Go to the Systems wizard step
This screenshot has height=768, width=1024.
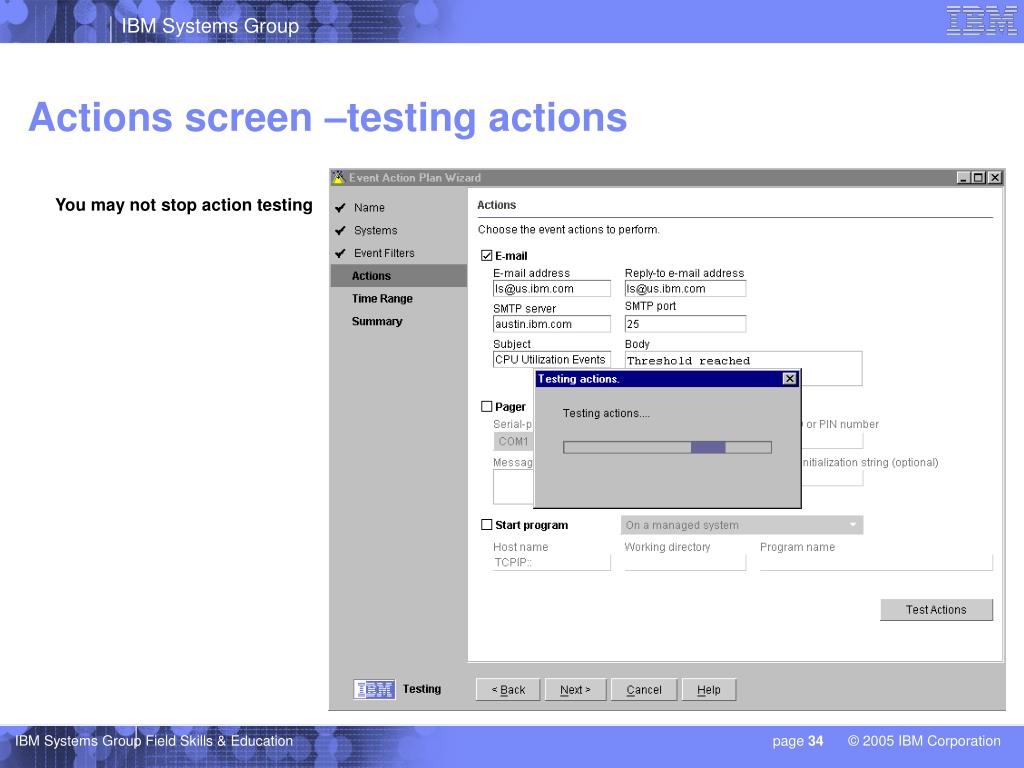(x=376, y=231)
